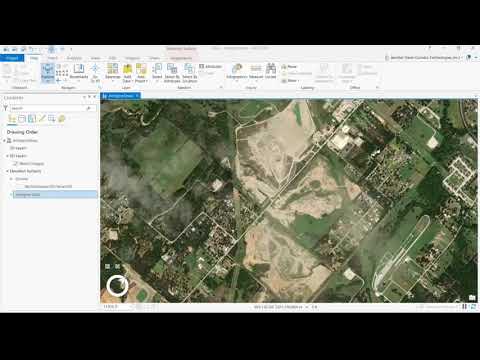This screenshot has width=480, height=360.
Task: Click the Add Preset button icon
Action: pyautogui.click(x=141, y=69)
